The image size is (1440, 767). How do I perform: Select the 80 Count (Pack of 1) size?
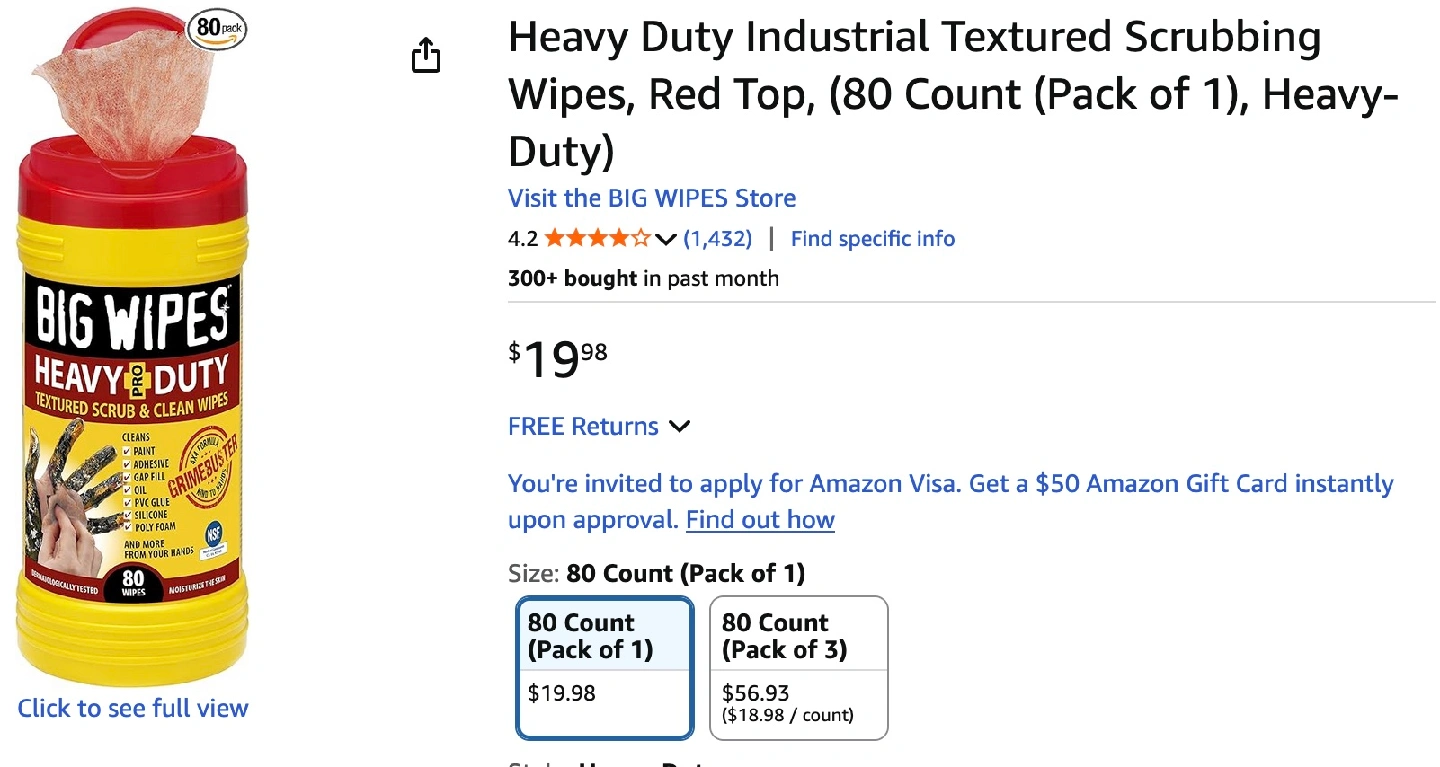(604, 667)
